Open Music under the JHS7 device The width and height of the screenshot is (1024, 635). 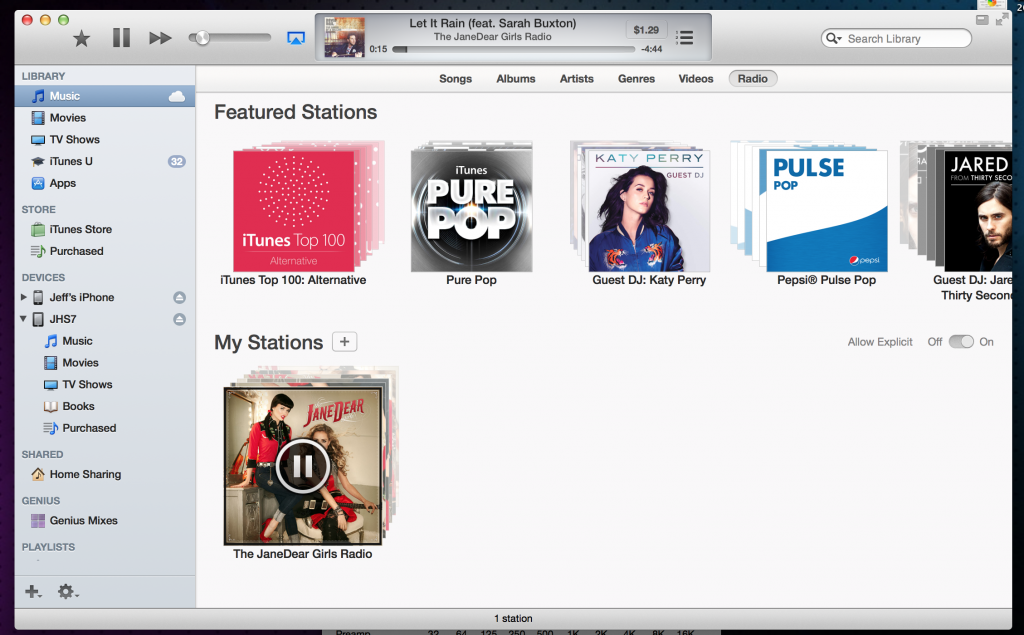pos(104,341)
